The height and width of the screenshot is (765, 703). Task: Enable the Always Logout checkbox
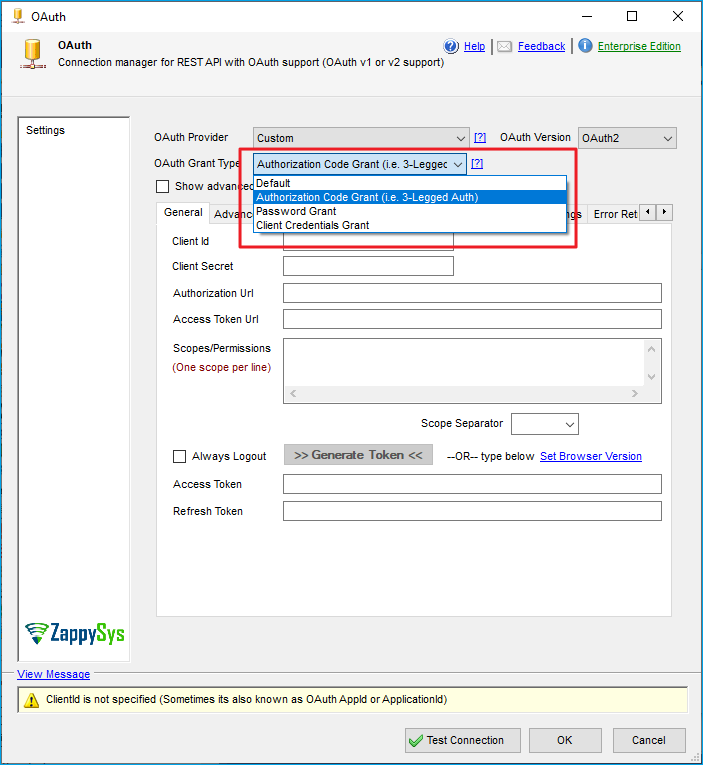click(x=180, y=456)
